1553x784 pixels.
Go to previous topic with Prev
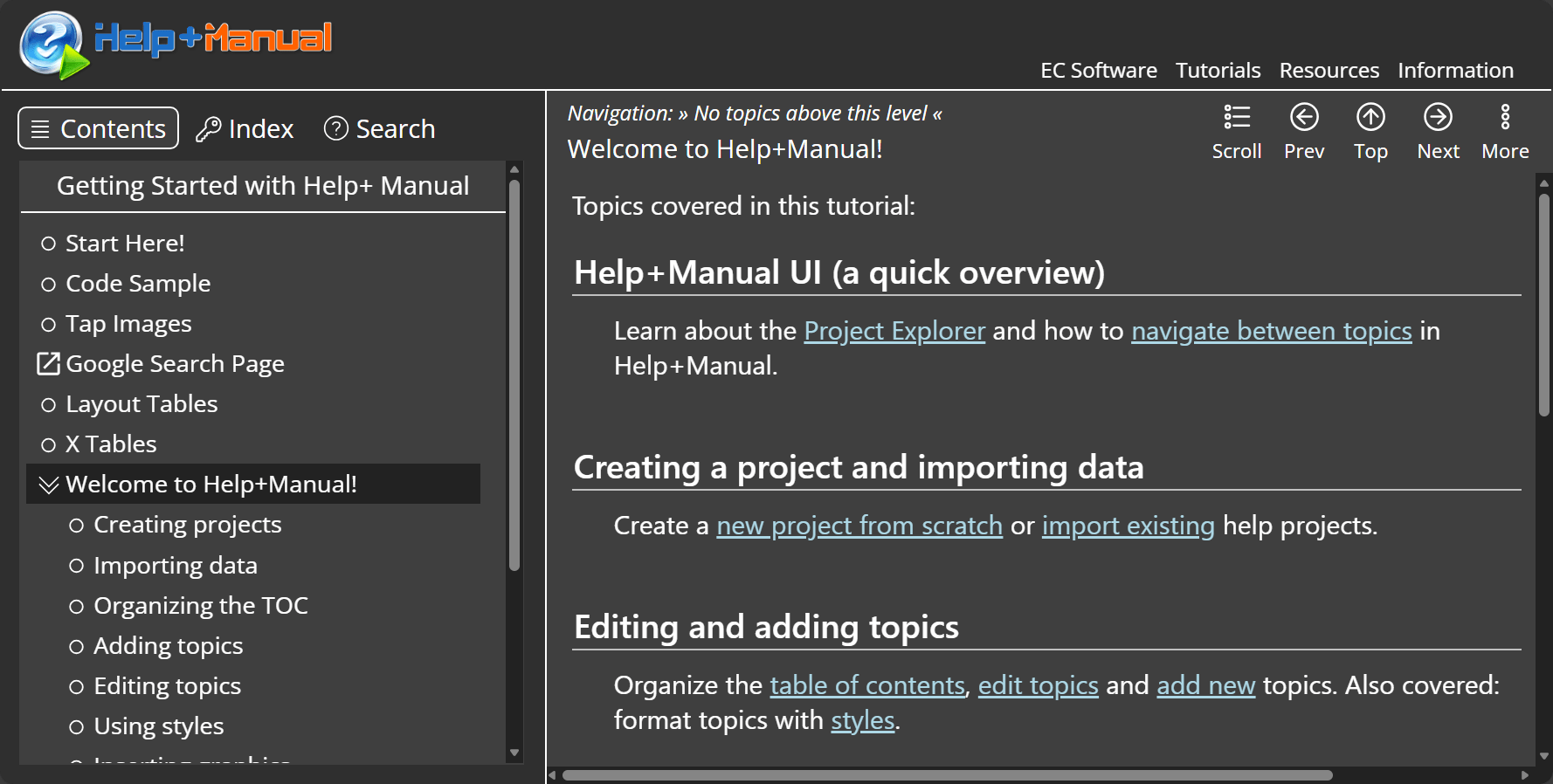(1304, 132)
